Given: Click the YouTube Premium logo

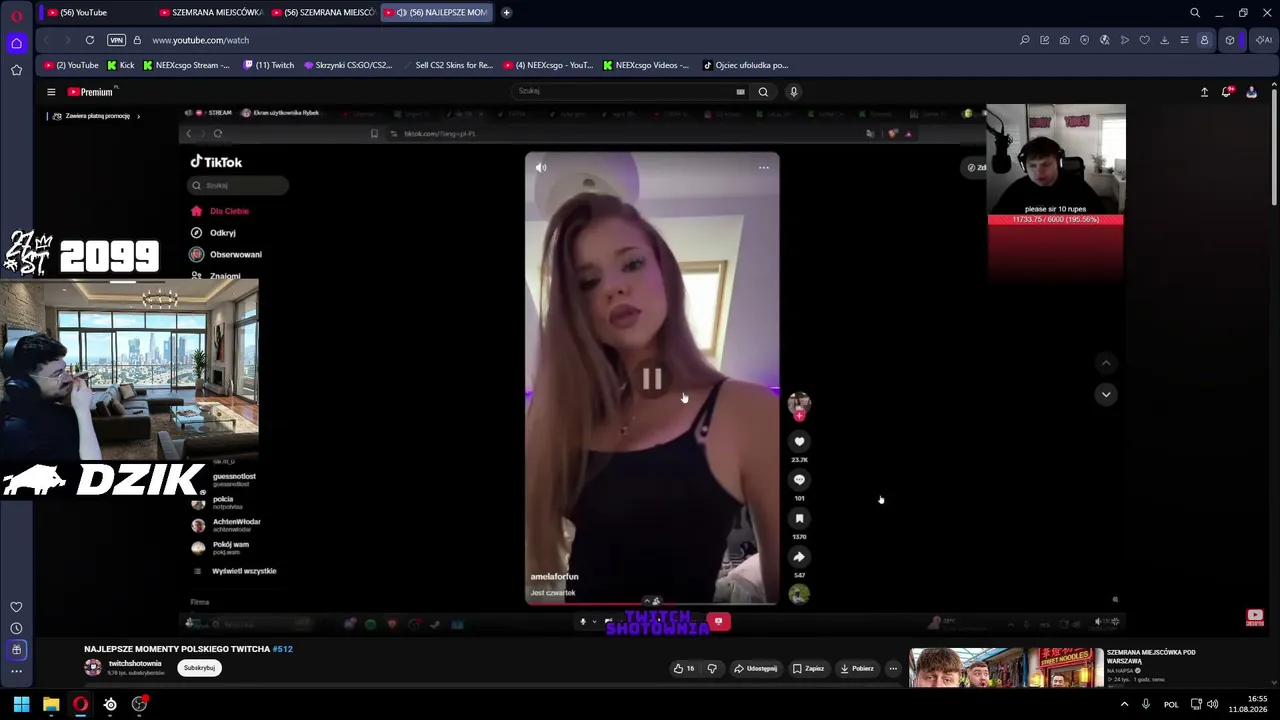Looking at the screenshot, I should click(x=92, y=92).
